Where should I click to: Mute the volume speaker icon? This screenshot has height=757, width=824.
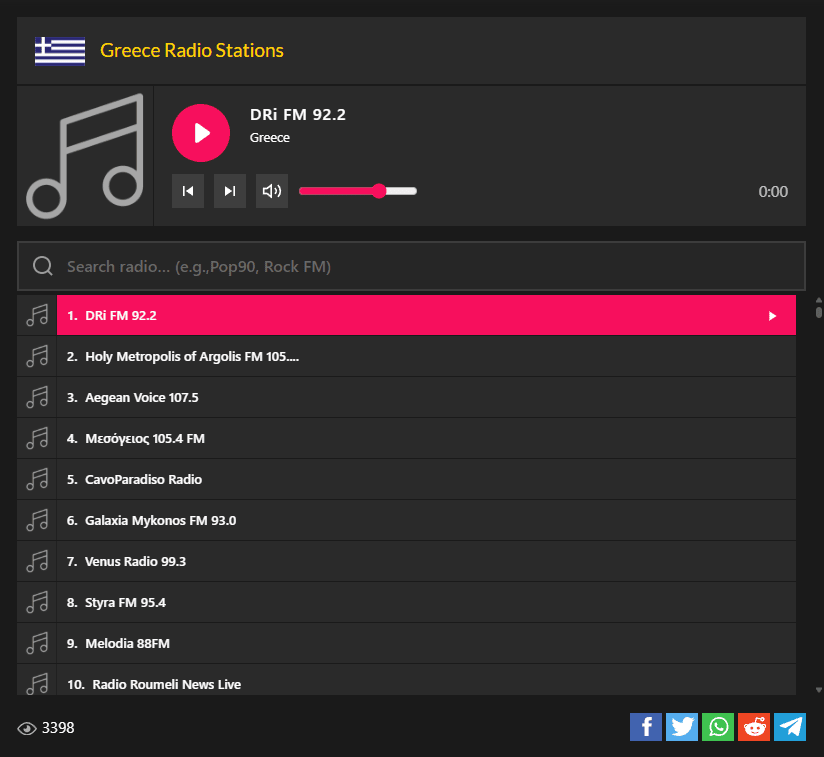pyautogui.click(x=272, y=191)
